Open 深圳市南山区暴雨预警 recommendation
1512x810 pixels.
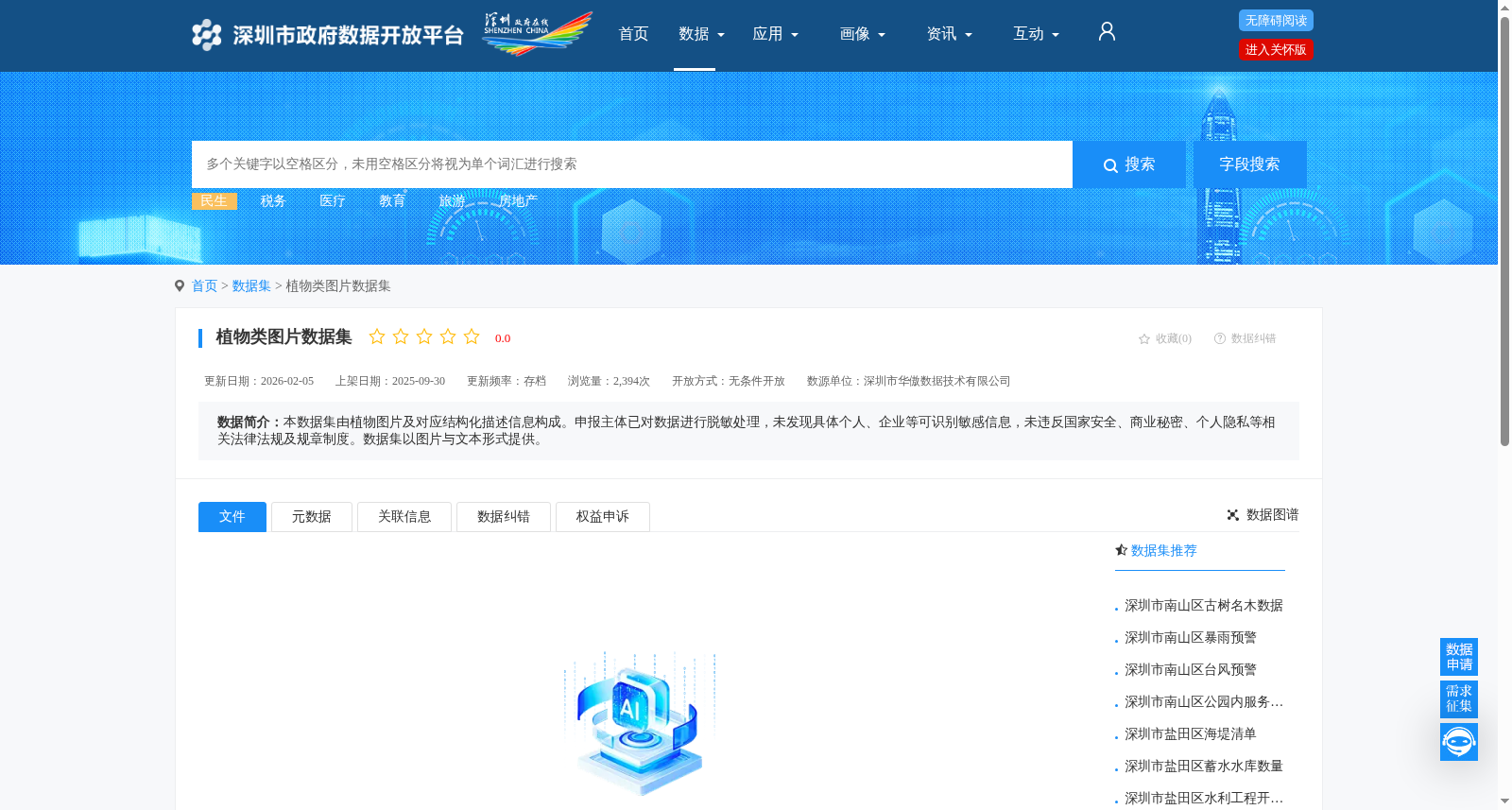[x=1191, y=638]
